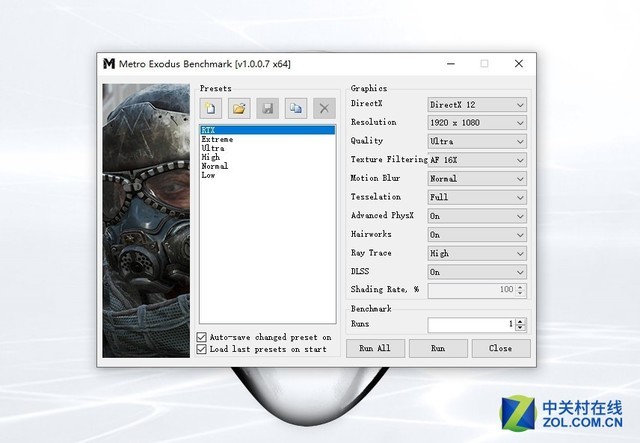The image size is (640, 443).
Task: Decrease Shading Rate with down arrow
Action: coord(520,294)
